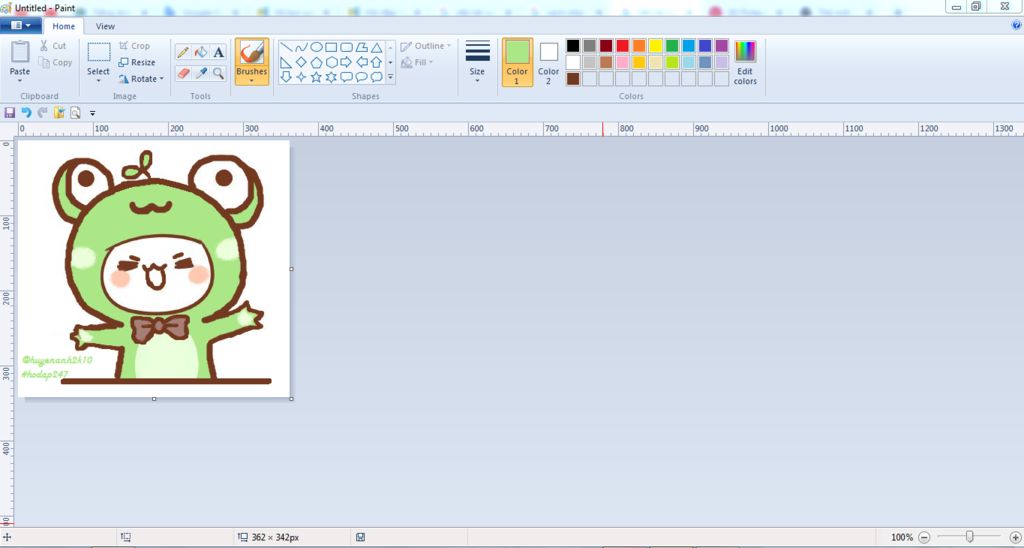Choose the Rounded rectangle shape

(x=346, y=48)
